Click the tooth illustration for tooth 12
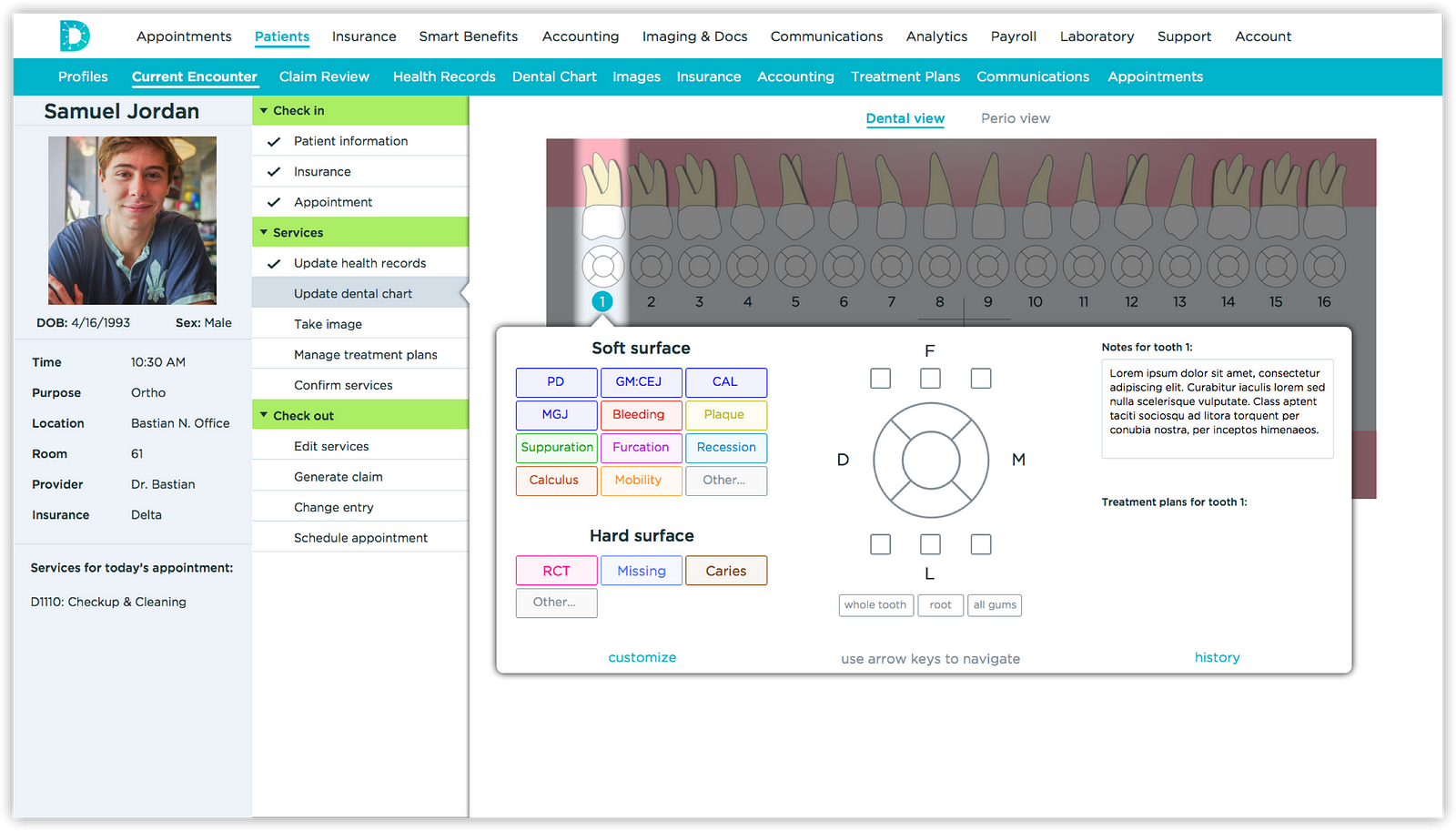1456x831 pixels. tap(1132, 195)
